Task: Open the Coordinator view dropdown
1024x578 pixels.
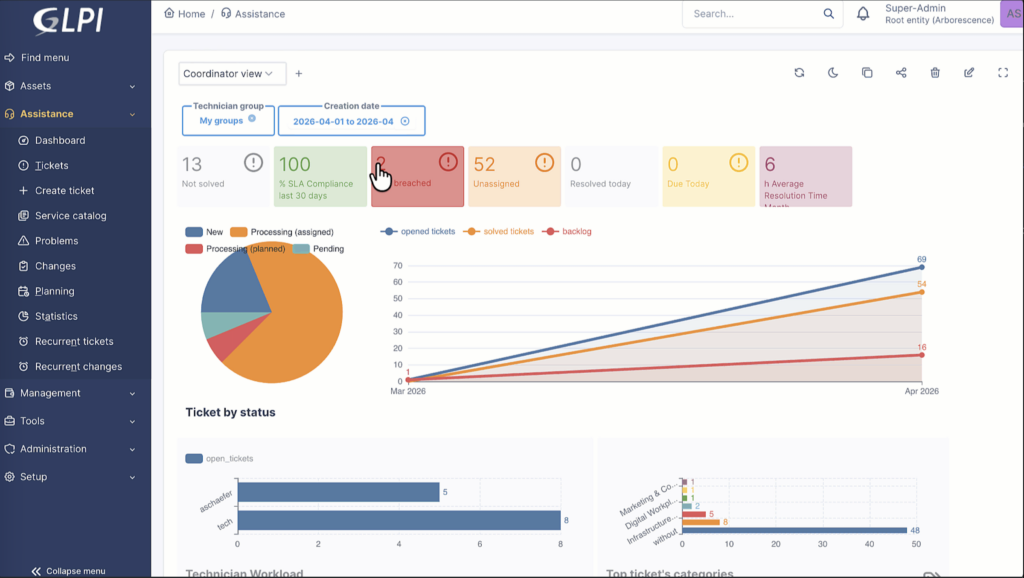Action: click(232, 74)
